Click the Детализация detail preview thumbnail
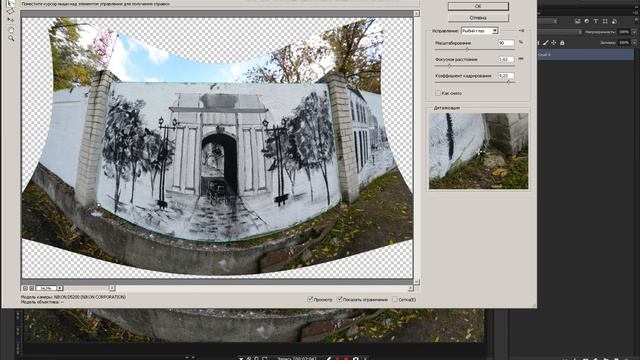Image resolution: width=640 pixels, height=360 pixels. pos(478,151)
